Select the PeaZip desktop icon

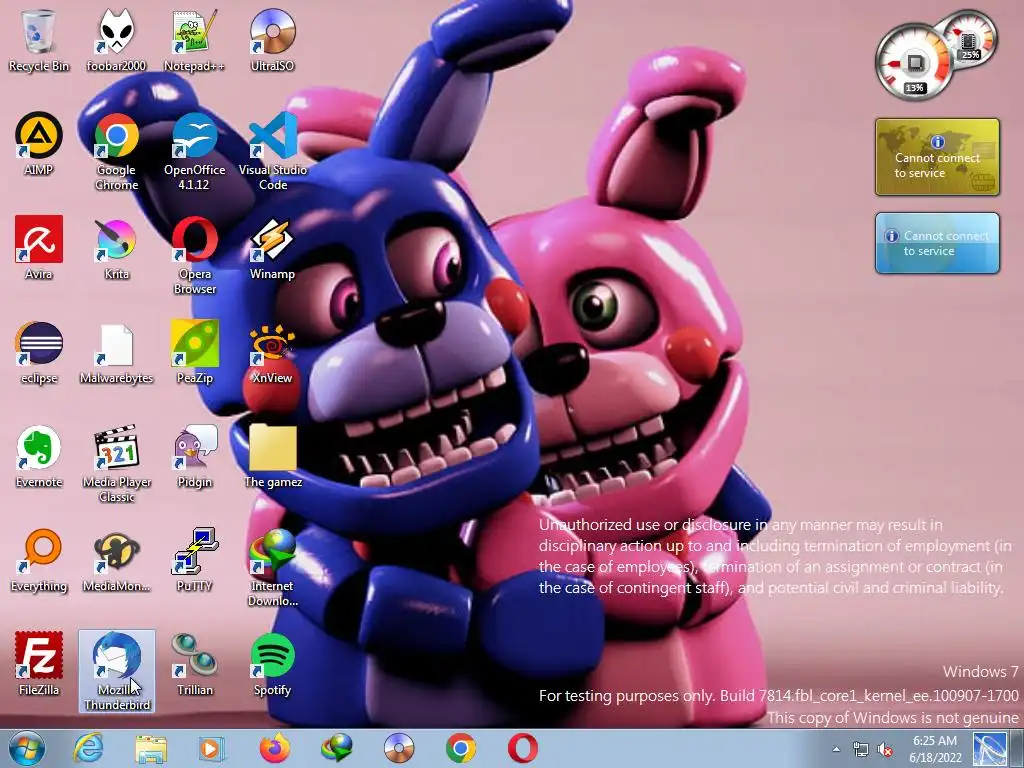tap(194, 351)
